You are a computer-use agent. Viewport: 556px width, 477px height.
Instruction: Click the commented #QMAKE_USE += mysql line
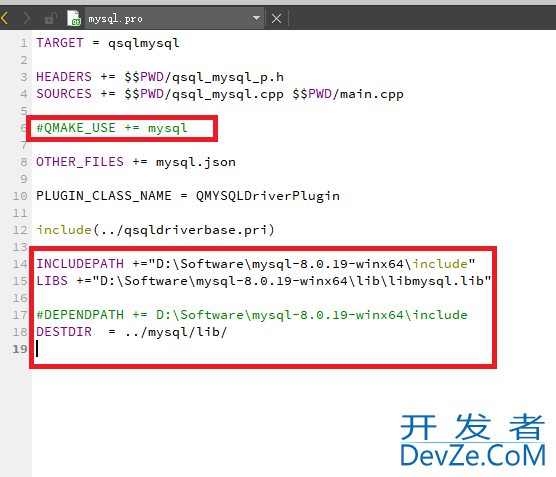[x=112, y=128]
